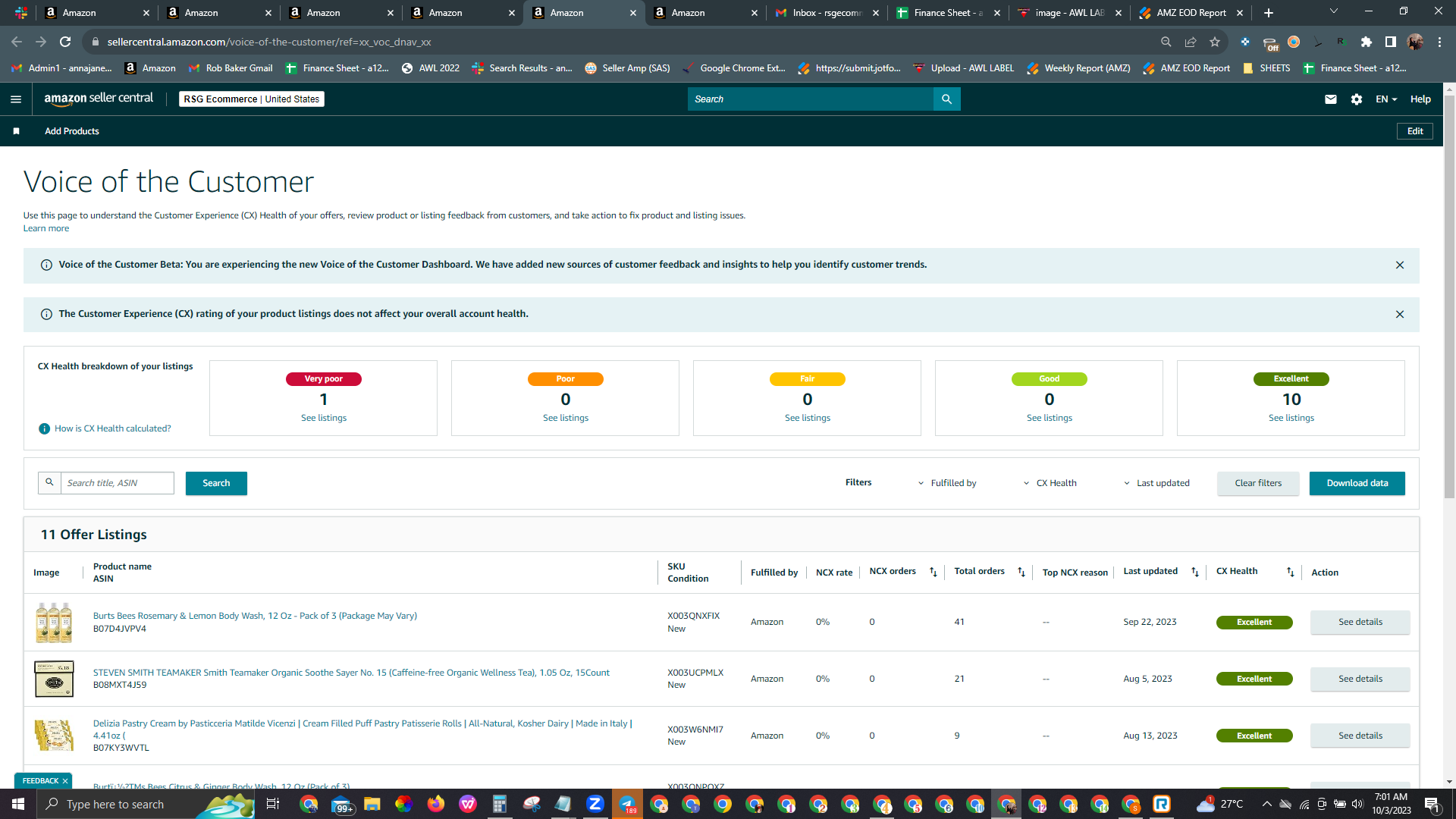Screen dimensions: 1456x819
Task: Click the Edit button in the header bar
Action: [1415, 131]
